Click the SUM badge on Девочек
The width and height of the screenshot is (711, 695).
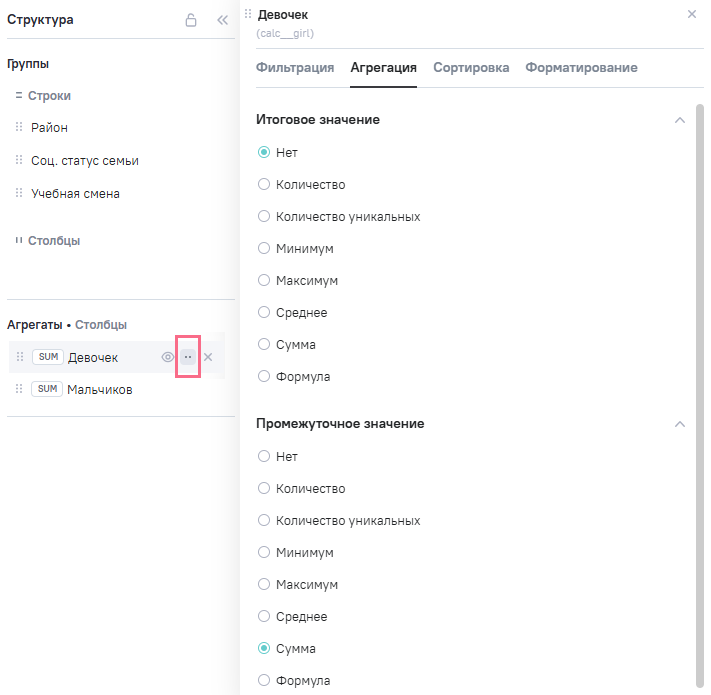48,357
